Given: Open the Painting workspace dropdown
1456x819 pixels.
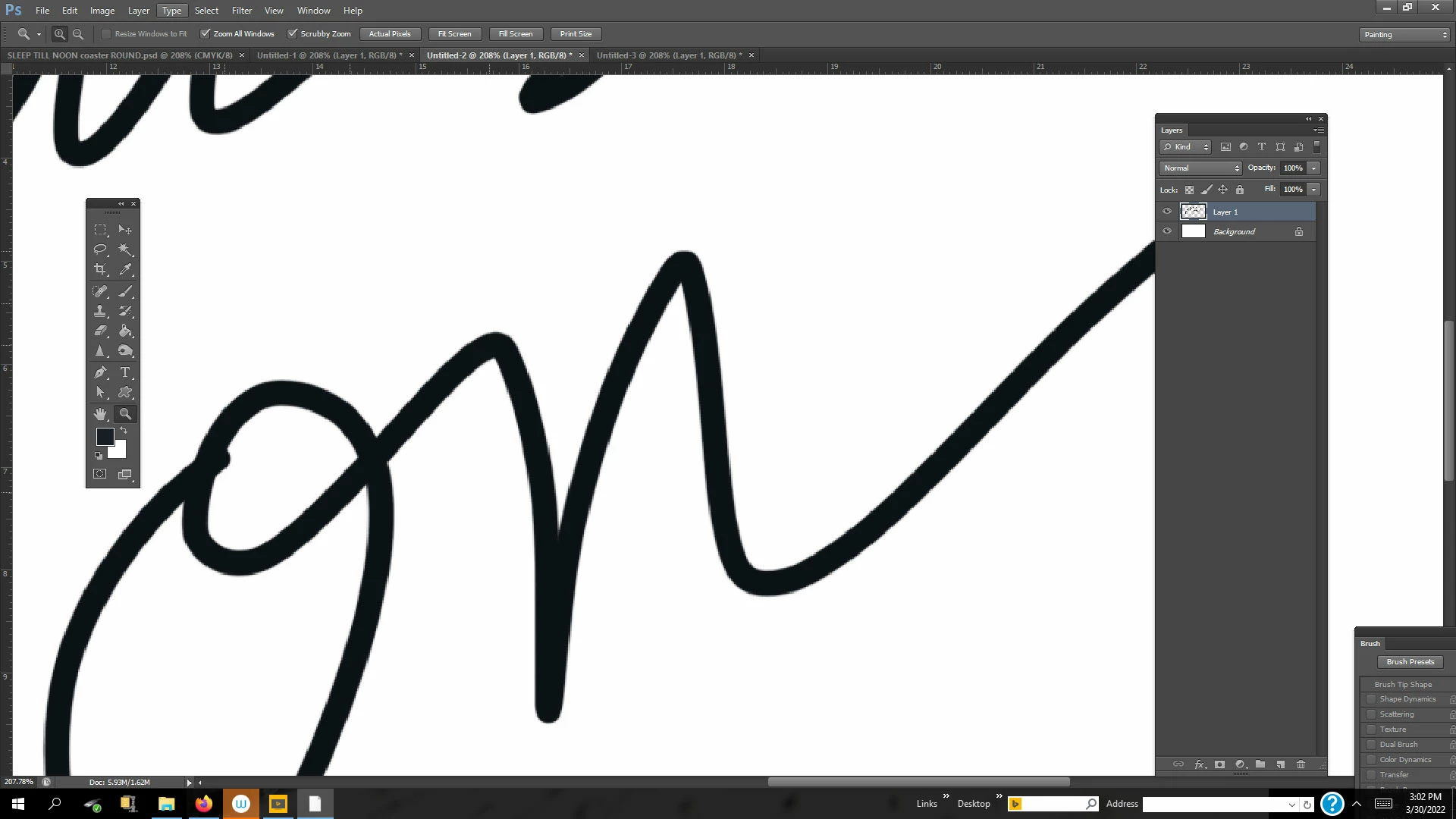Looking at the screenshot, I should pyautogui.click(x=1404, y=35).
